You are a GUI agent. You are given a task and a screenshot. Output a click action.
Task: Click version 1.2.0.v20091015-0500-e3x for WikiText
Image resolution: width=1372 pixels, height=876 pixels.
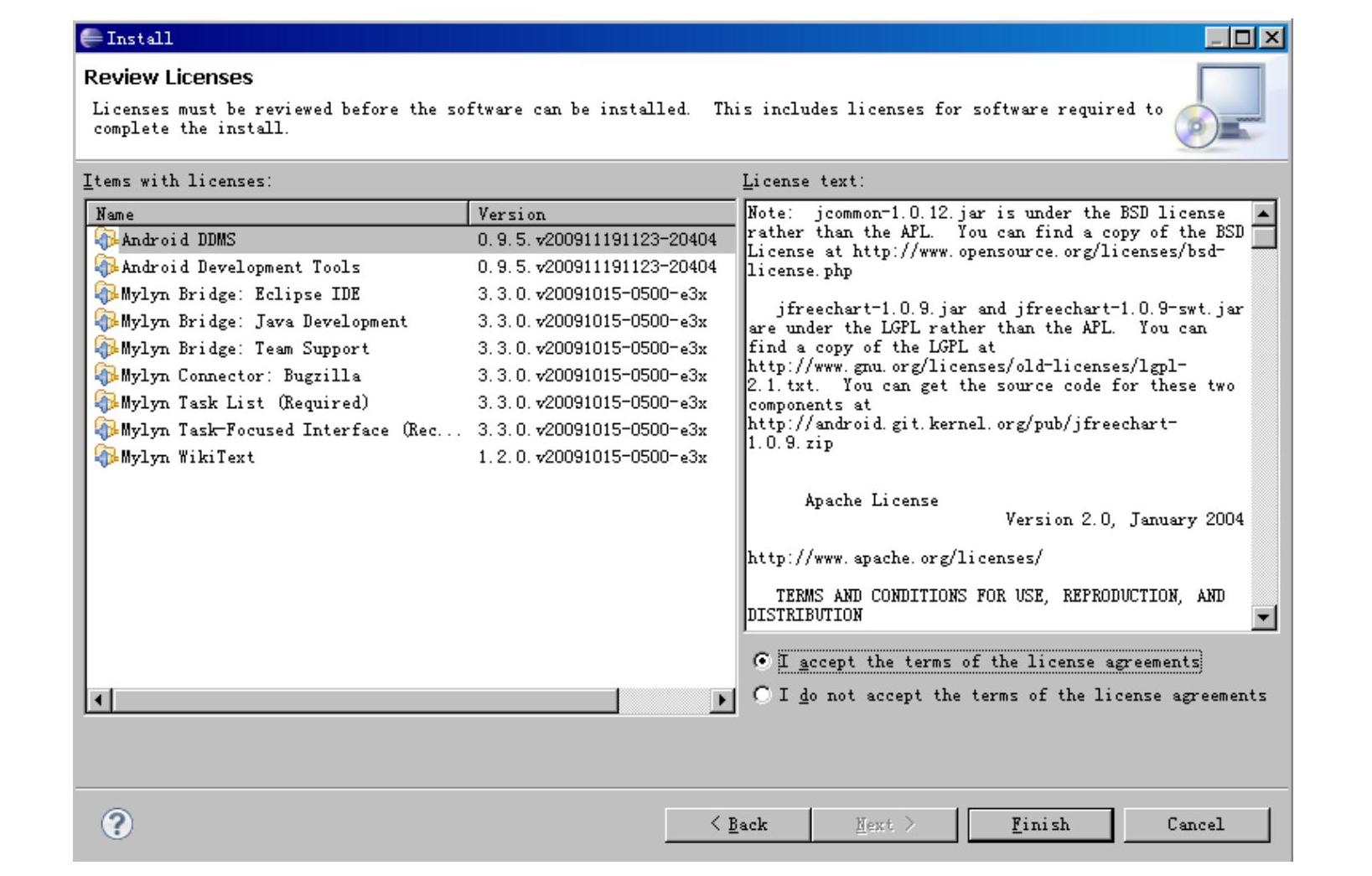pos(593,457)
